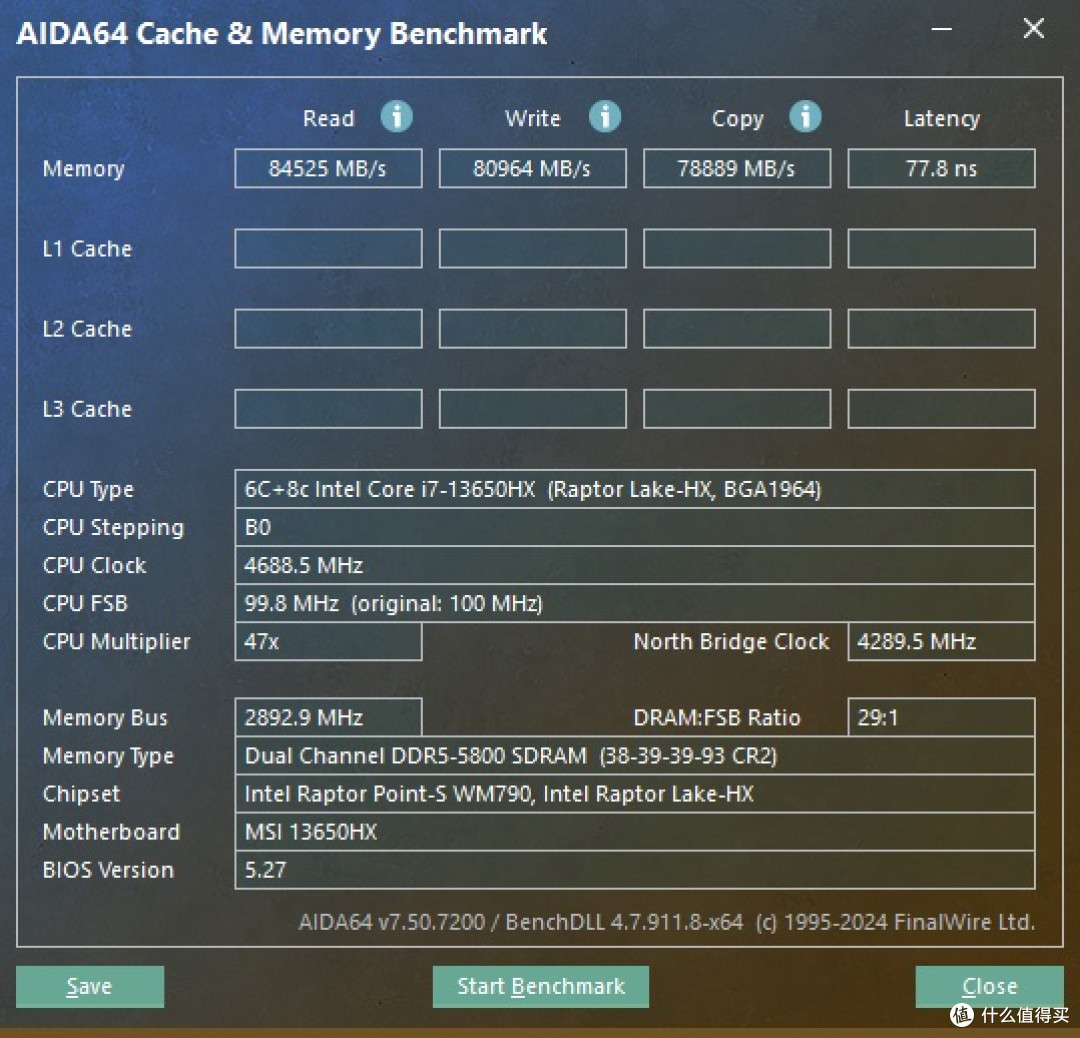The width and height of the screenshot is (1080, 1038).
Task: Click the empty L1 Cache Copy field
Action: [x=737, y=248]
